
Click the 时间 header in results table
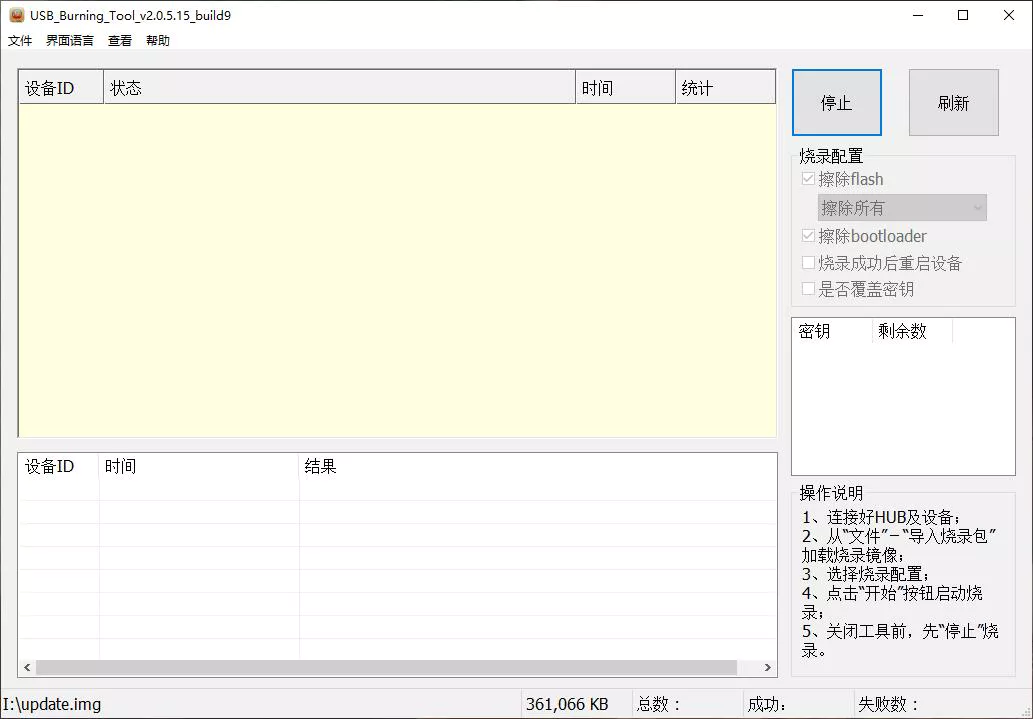199,467
